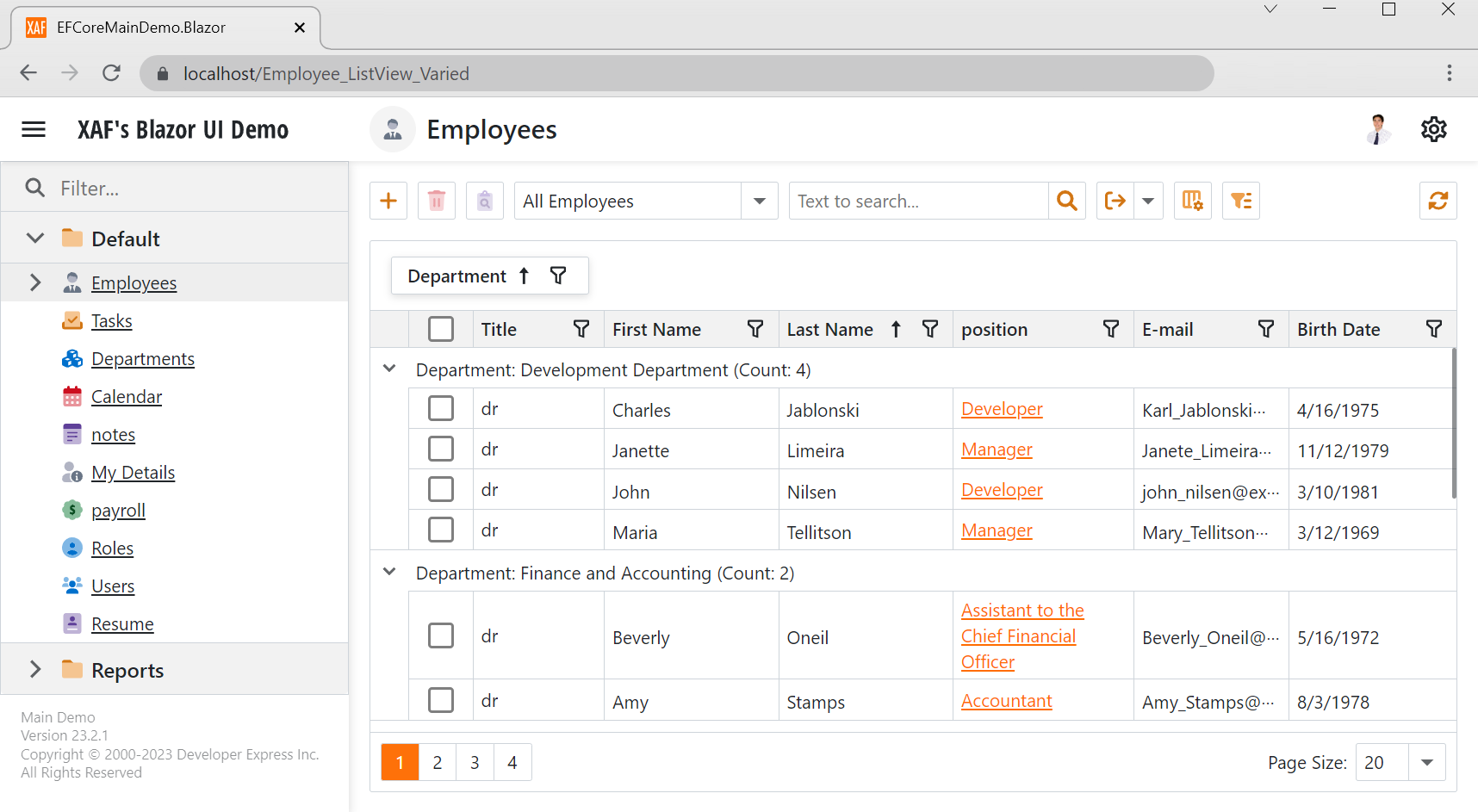Open the Assistant to the Chief Financial Officer link

point(1022,635)
